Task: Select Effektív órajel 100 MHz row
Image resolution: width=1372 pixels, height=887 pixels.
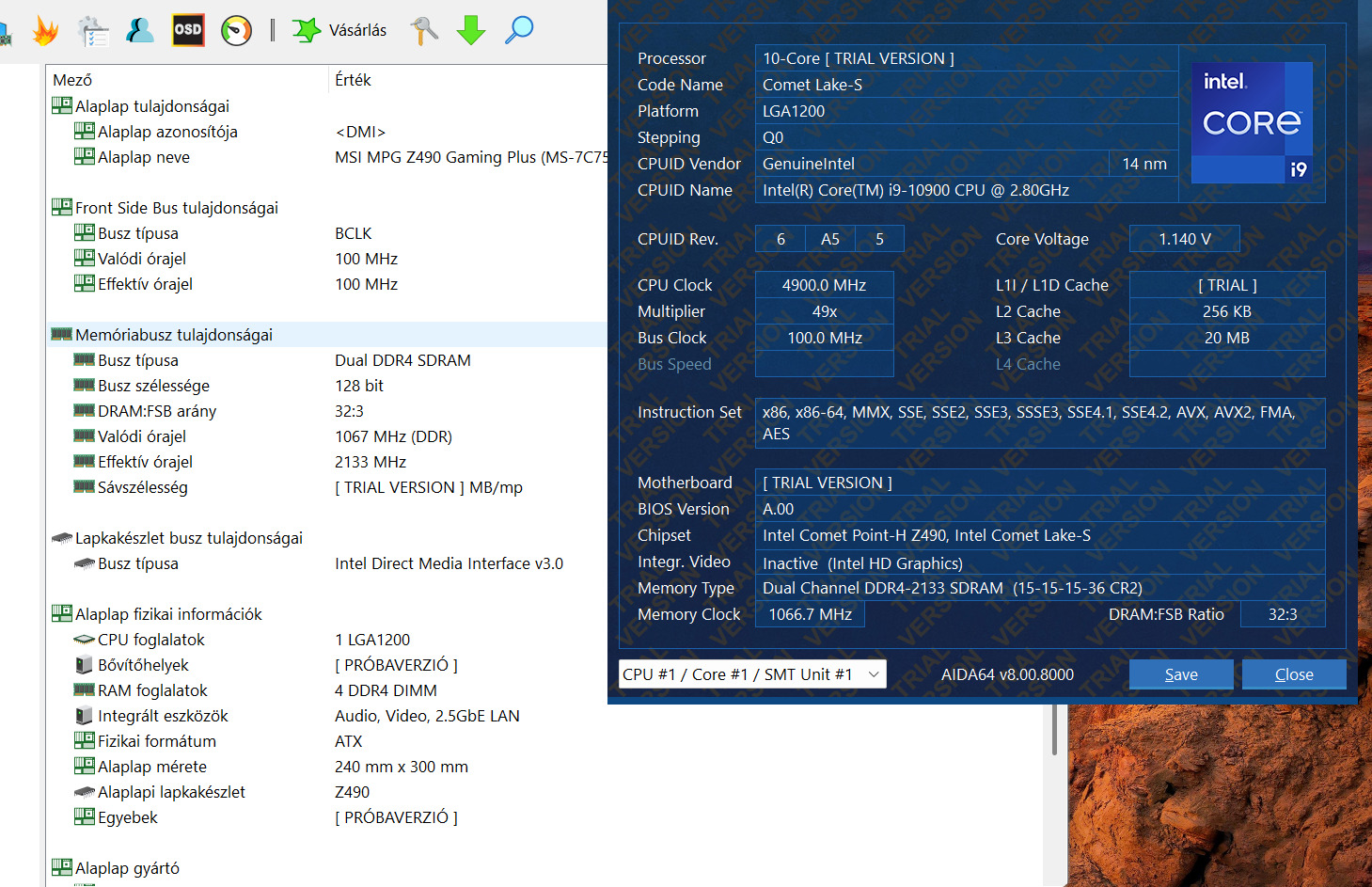Action: pos(327,284)
